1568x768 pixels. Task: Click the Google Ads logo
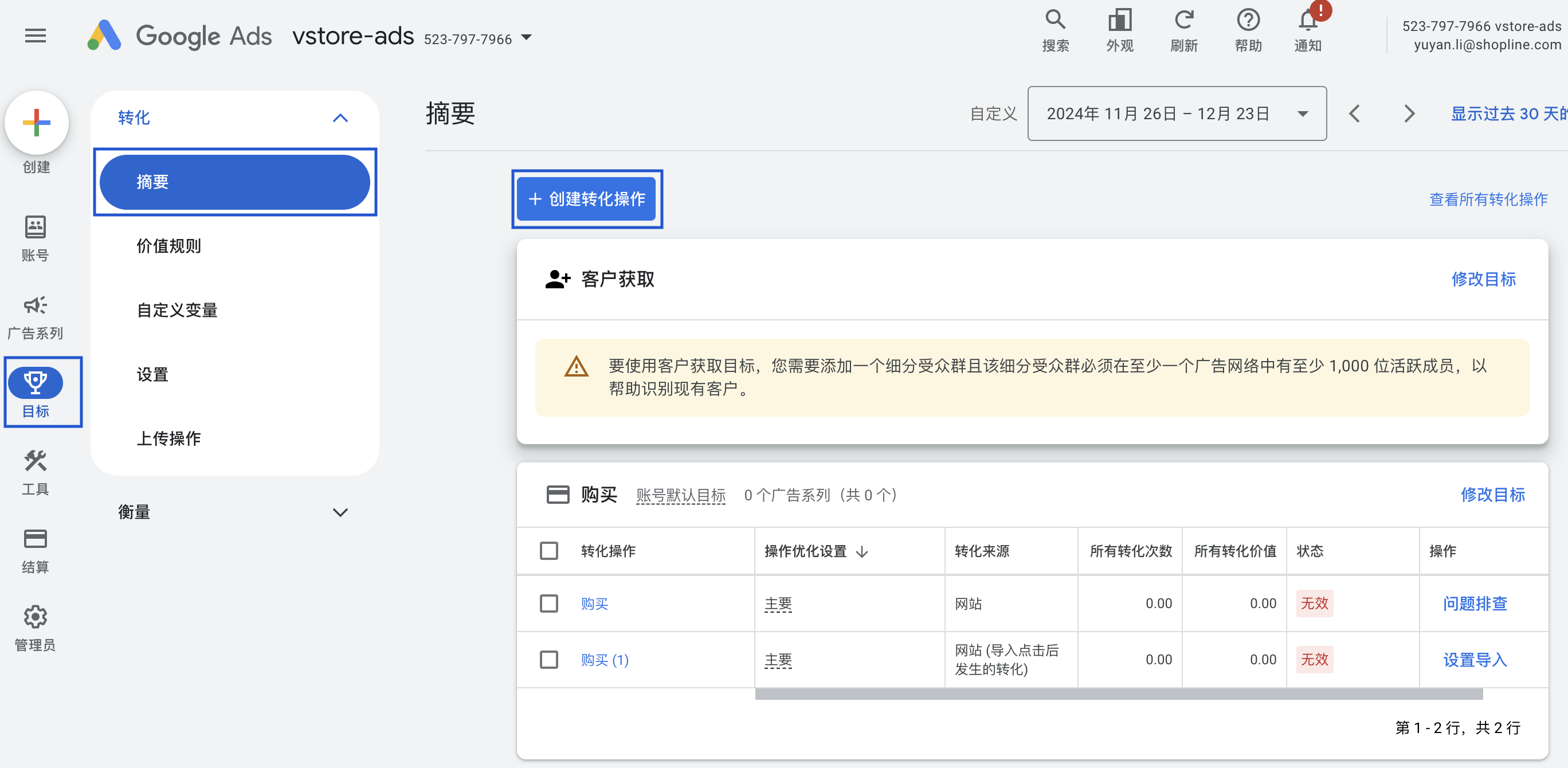[x=179, y=36]
